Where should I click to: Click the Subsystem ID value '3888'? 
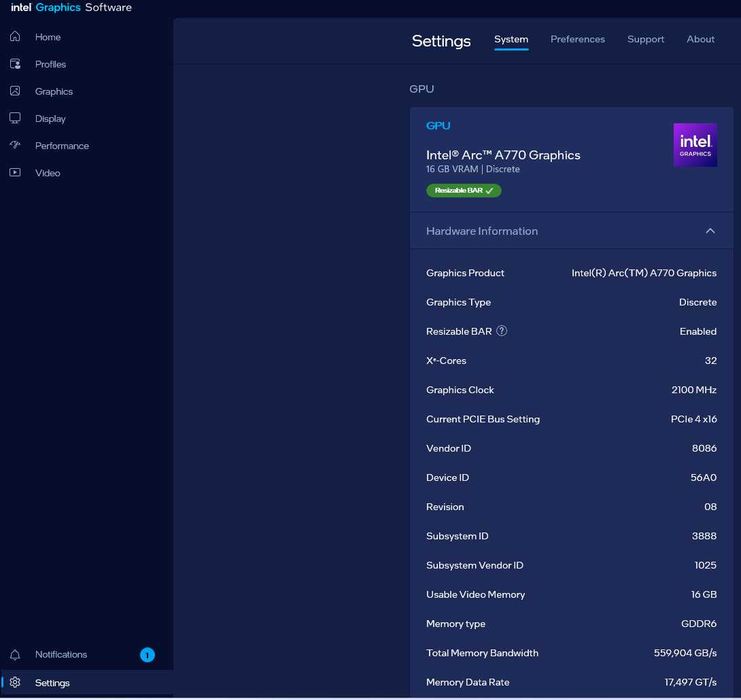[x=704, y=536]
